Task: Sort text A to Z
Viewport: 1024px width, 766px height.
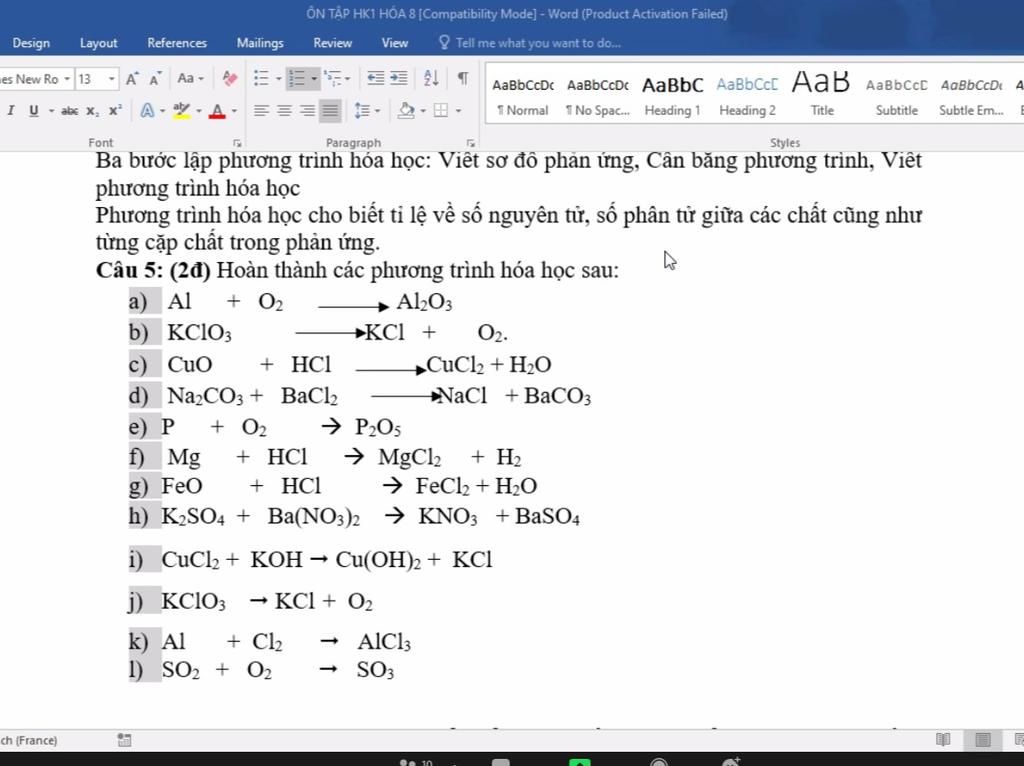Action: [431, 78]
